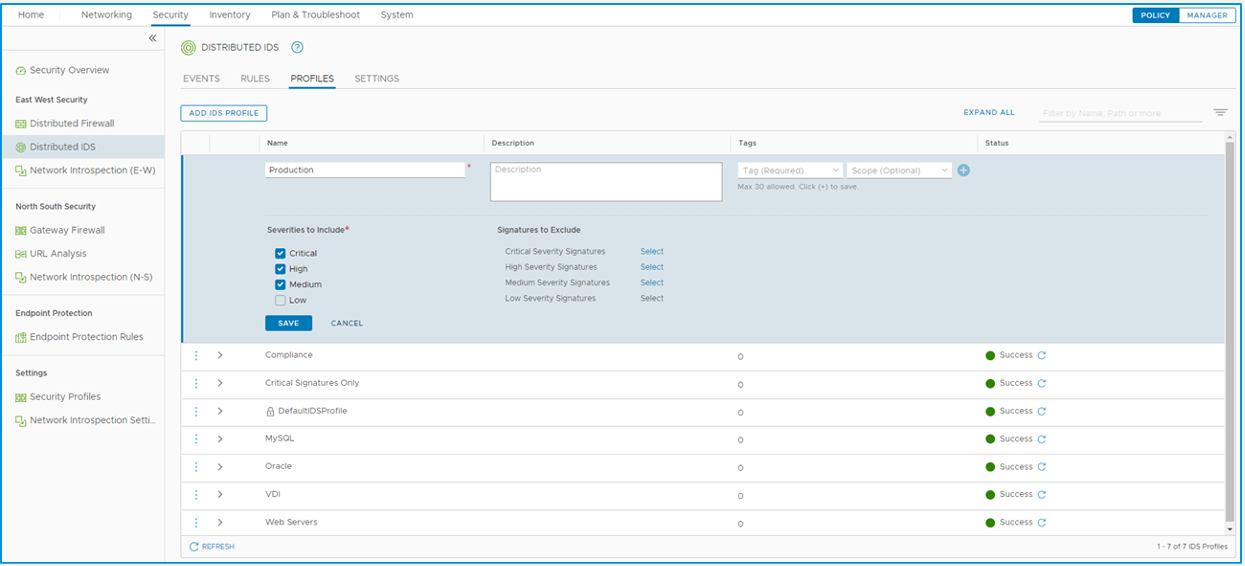Expand the VDI profile row
The height and width of the screenshot is (566, 1245).
point(220,495)
